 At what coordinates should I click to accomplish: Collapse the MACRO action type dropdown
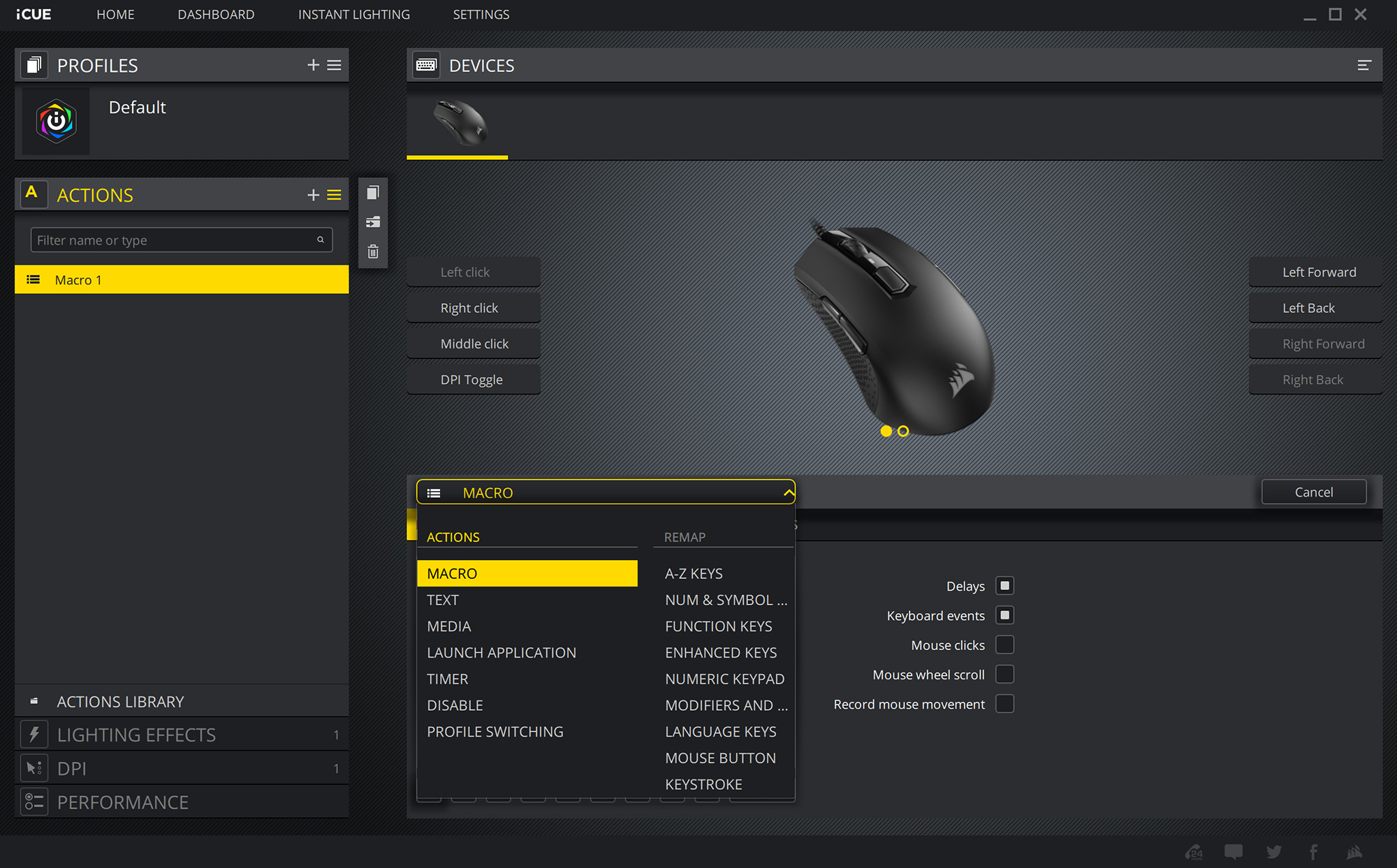[788, 492]
